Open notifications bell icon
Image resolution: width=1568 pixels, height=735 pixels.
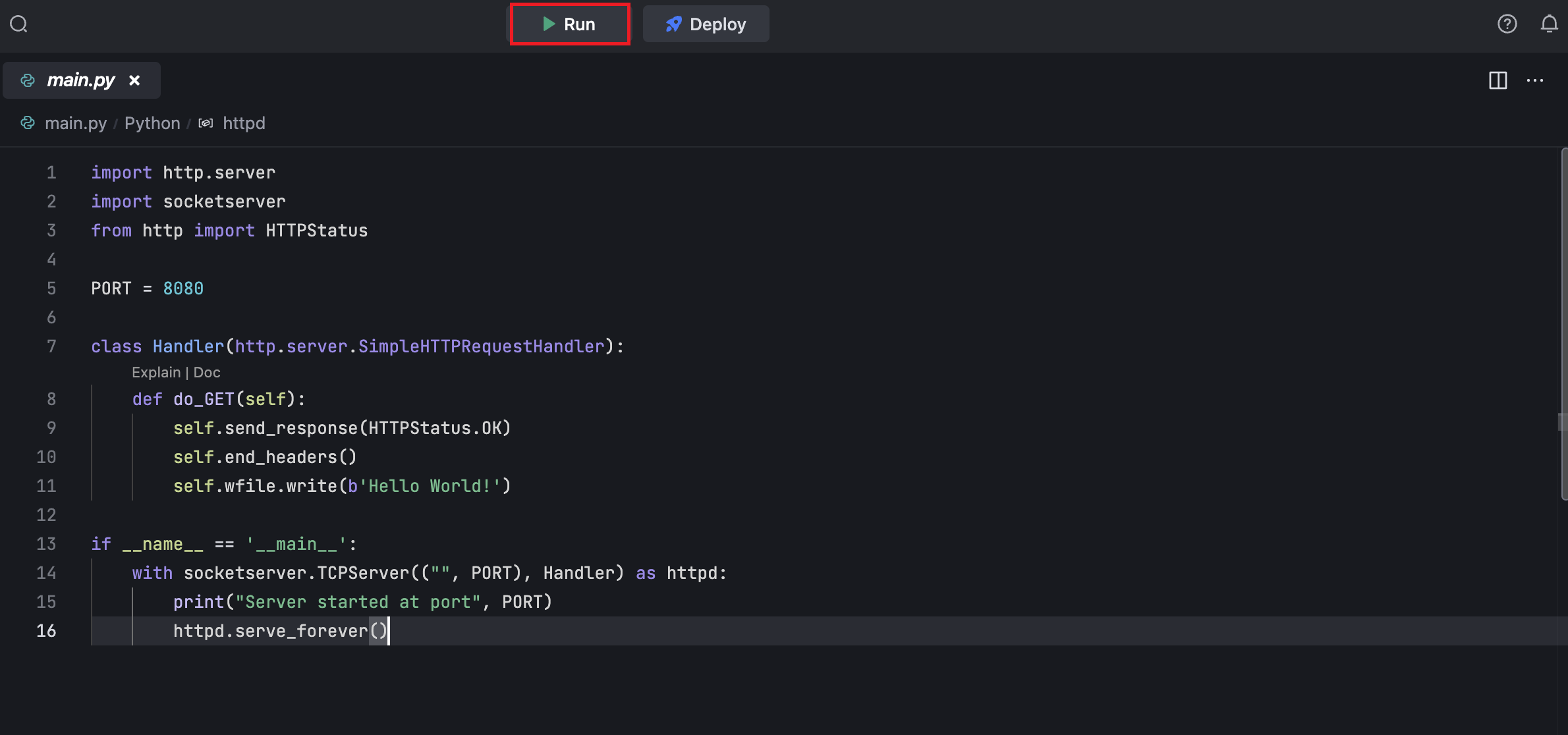[x=1549, y=24]
